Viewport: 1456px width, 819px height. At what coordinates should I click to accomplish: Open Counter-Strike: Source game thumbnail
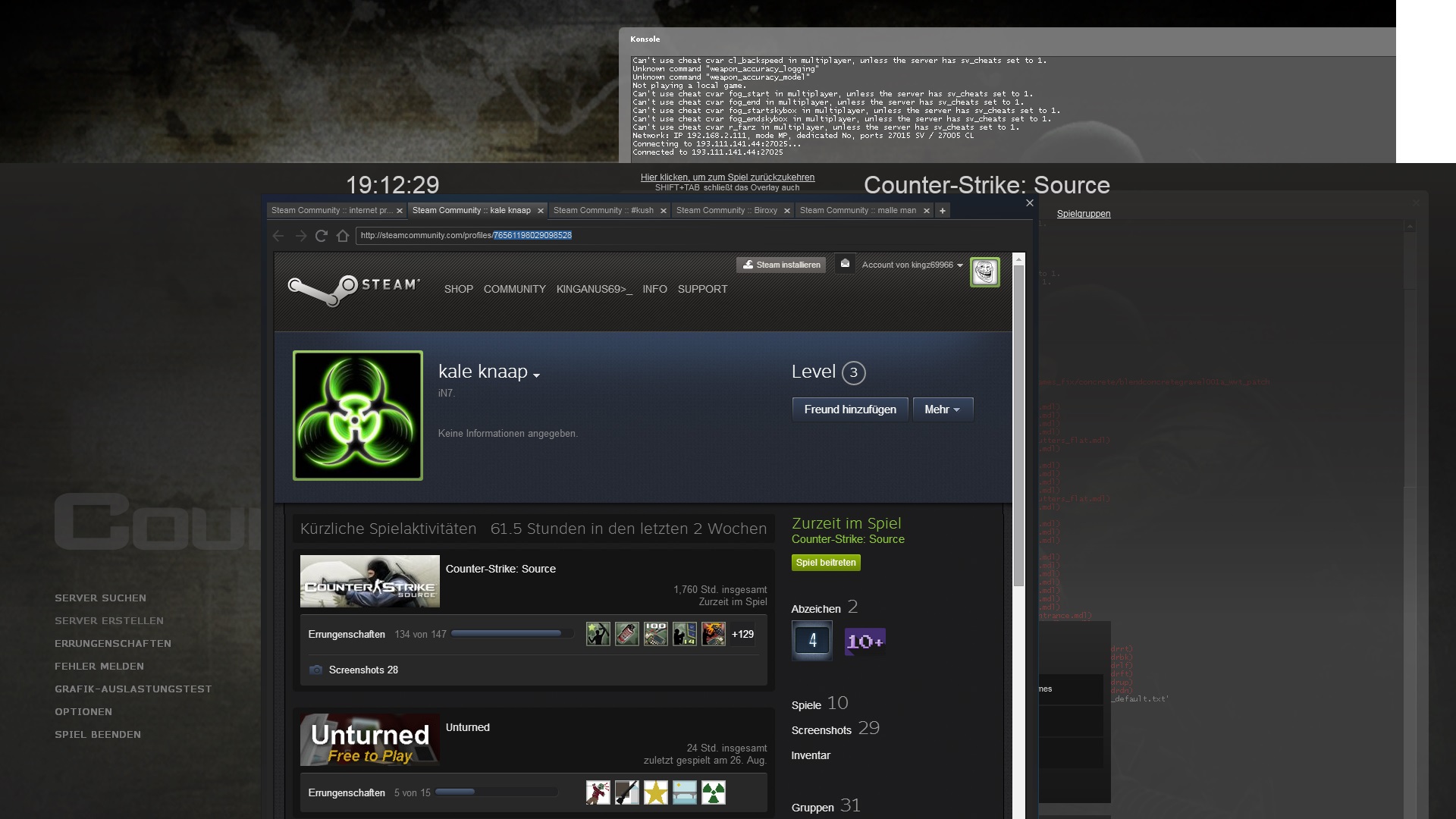[370, 582]
